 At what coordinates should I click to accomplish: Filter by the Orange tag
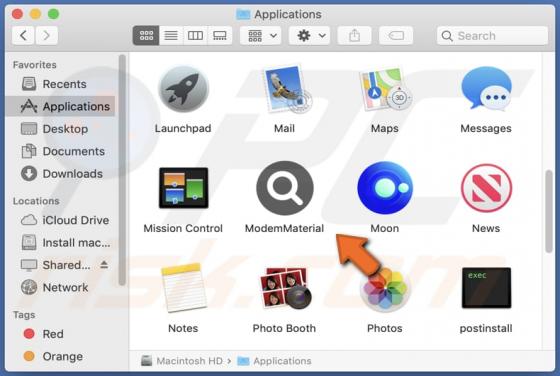[x=61, y=356]
